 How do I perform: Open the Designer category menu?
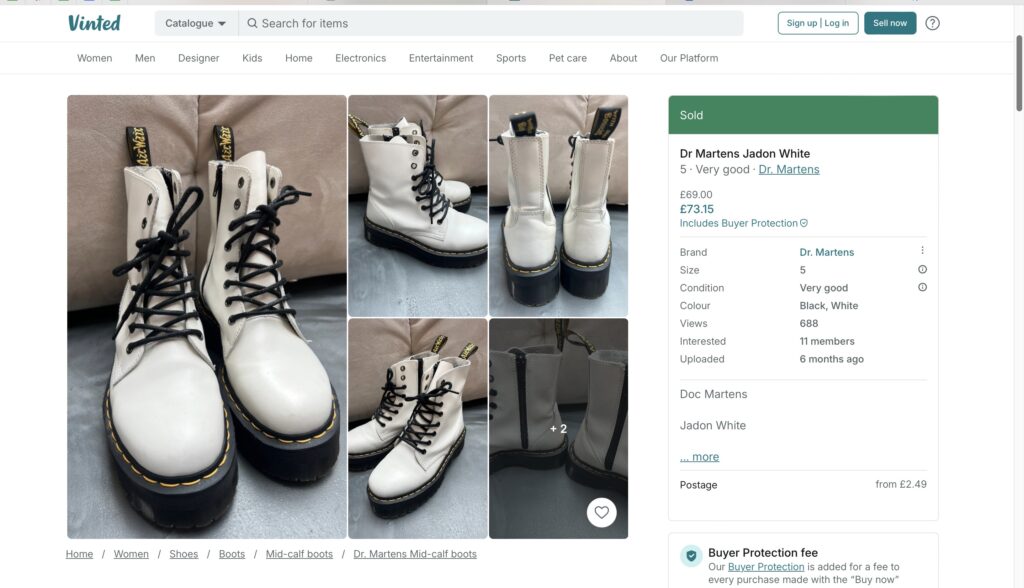click(x=199, y=58)
